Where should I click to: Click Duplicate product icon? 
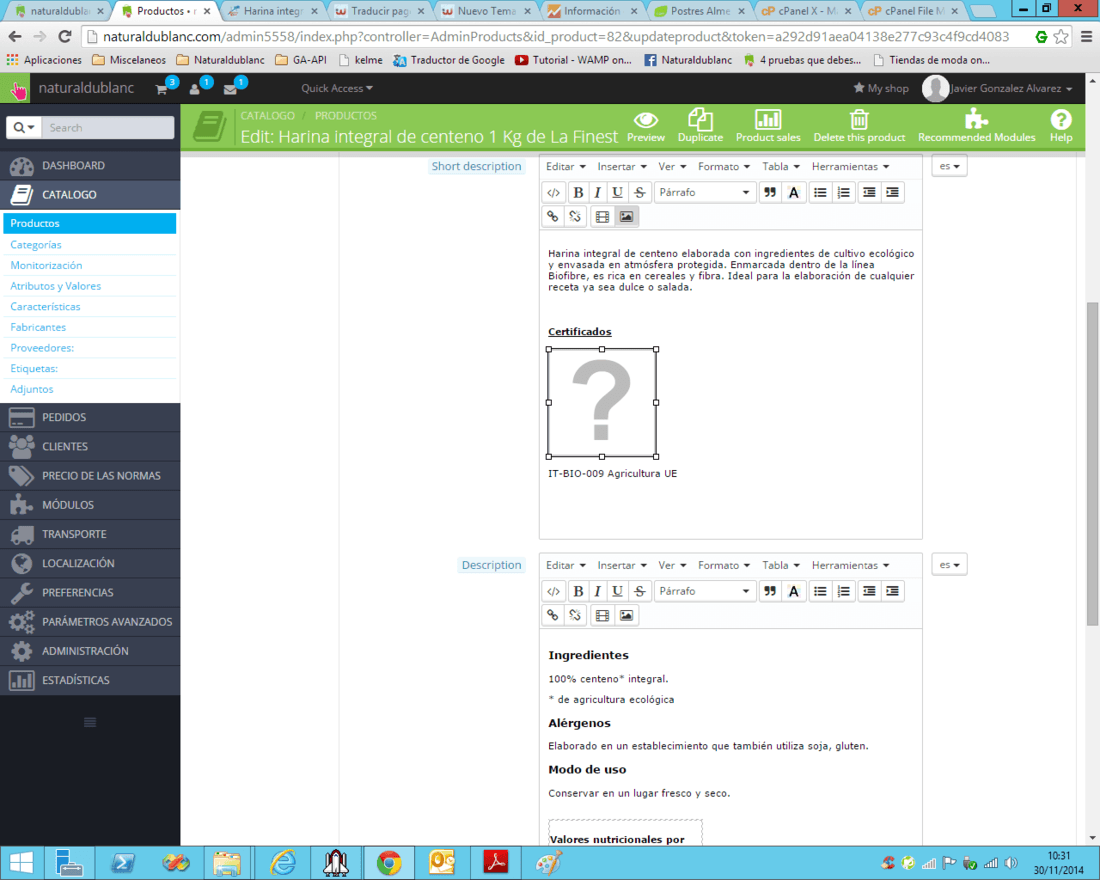(700, 126)
